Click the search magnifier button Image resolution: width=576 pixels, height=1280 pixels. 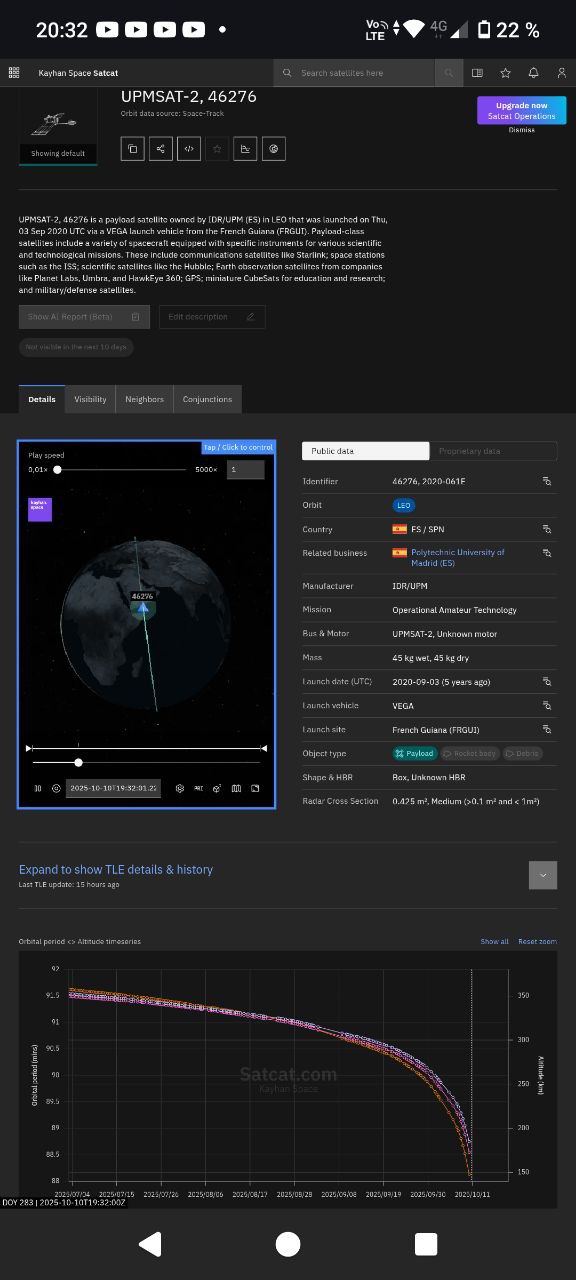(449, 73)
